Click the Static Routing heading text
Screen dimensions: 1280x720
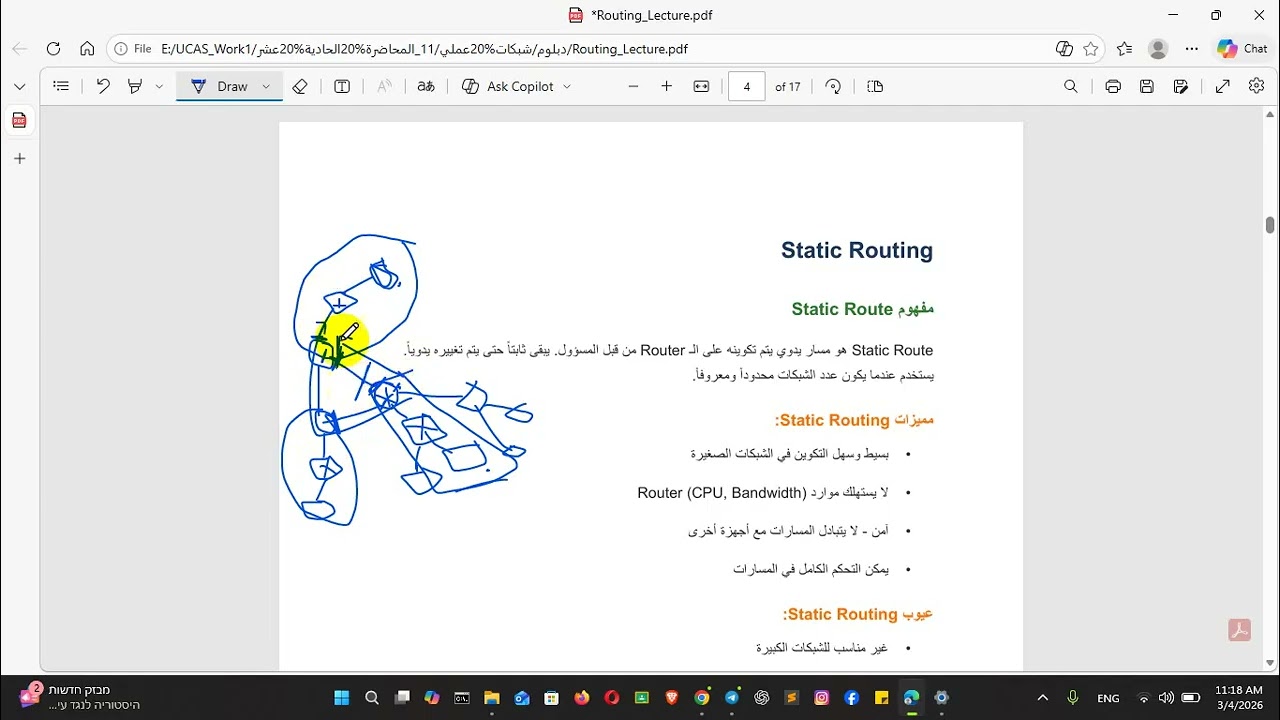coord(857,250)
